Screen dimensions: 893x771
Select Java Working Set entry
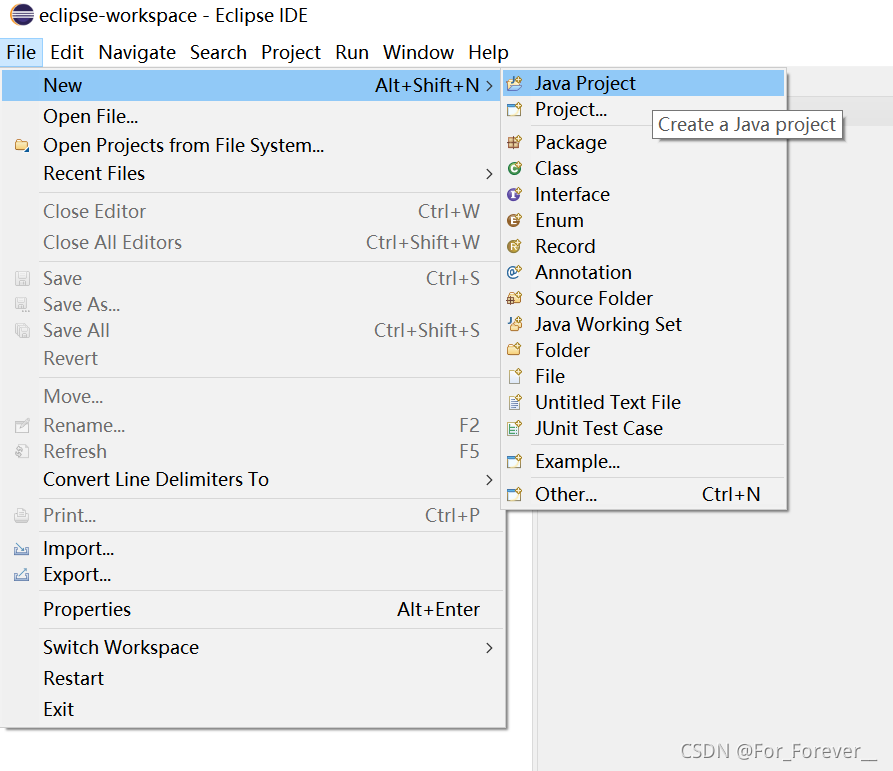click(x=644, y=324)
